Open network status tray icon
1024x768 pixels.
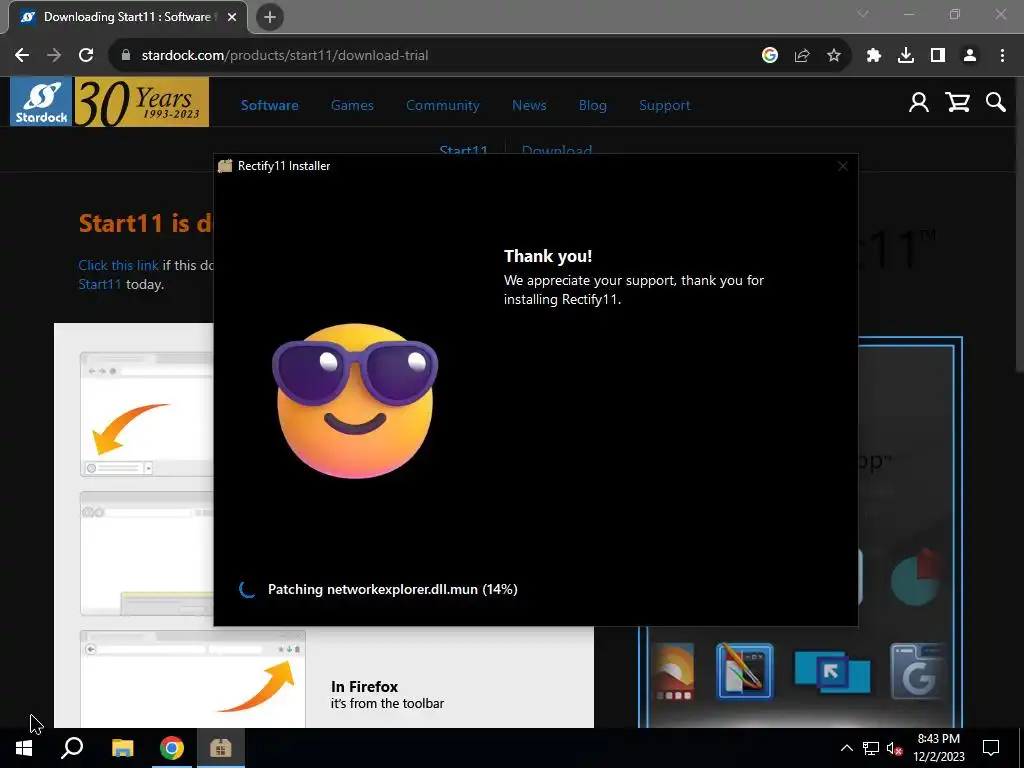click(x=871, y=748)
